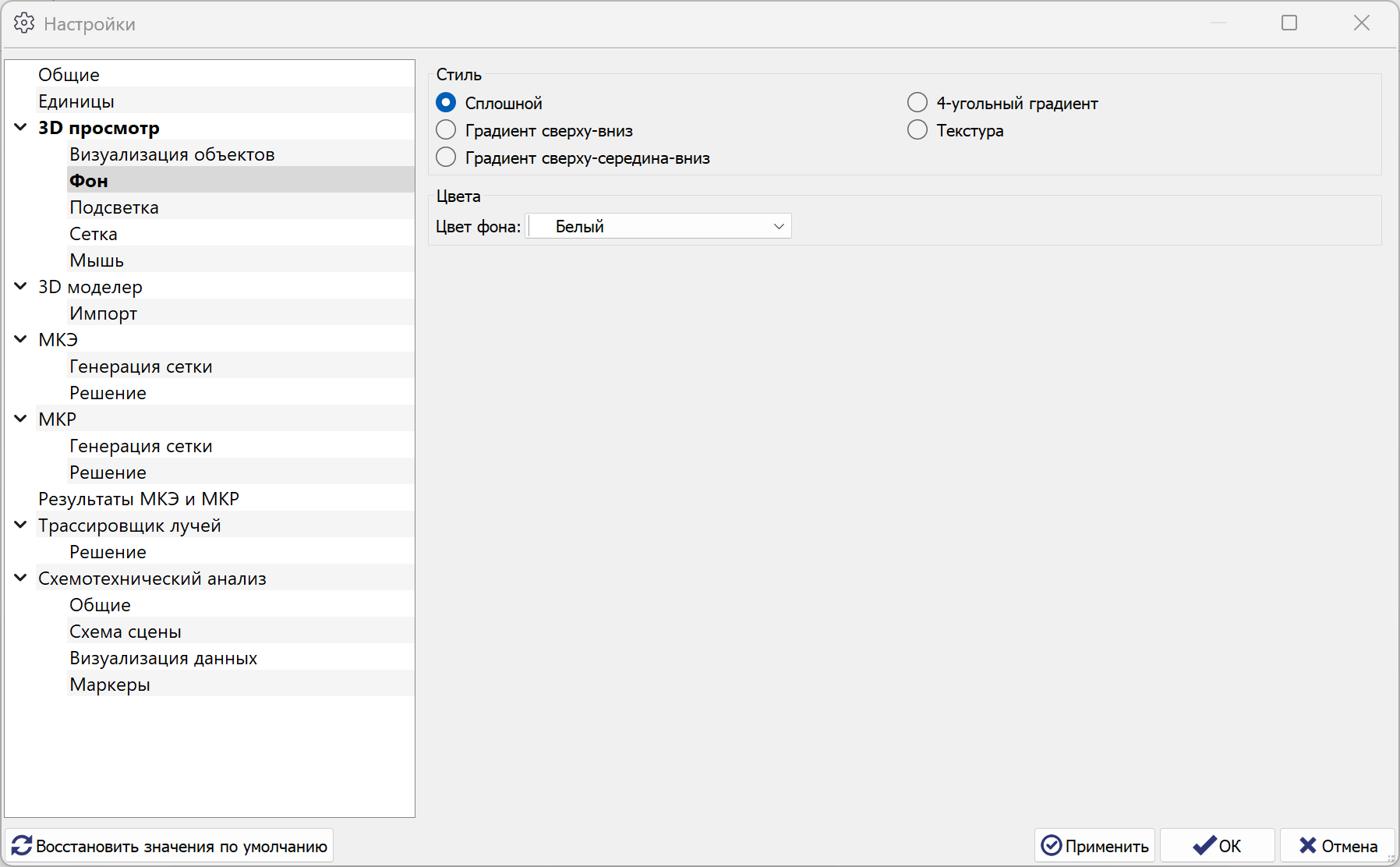Collapse the Схемотехнический анализ section

click(21, 579)
